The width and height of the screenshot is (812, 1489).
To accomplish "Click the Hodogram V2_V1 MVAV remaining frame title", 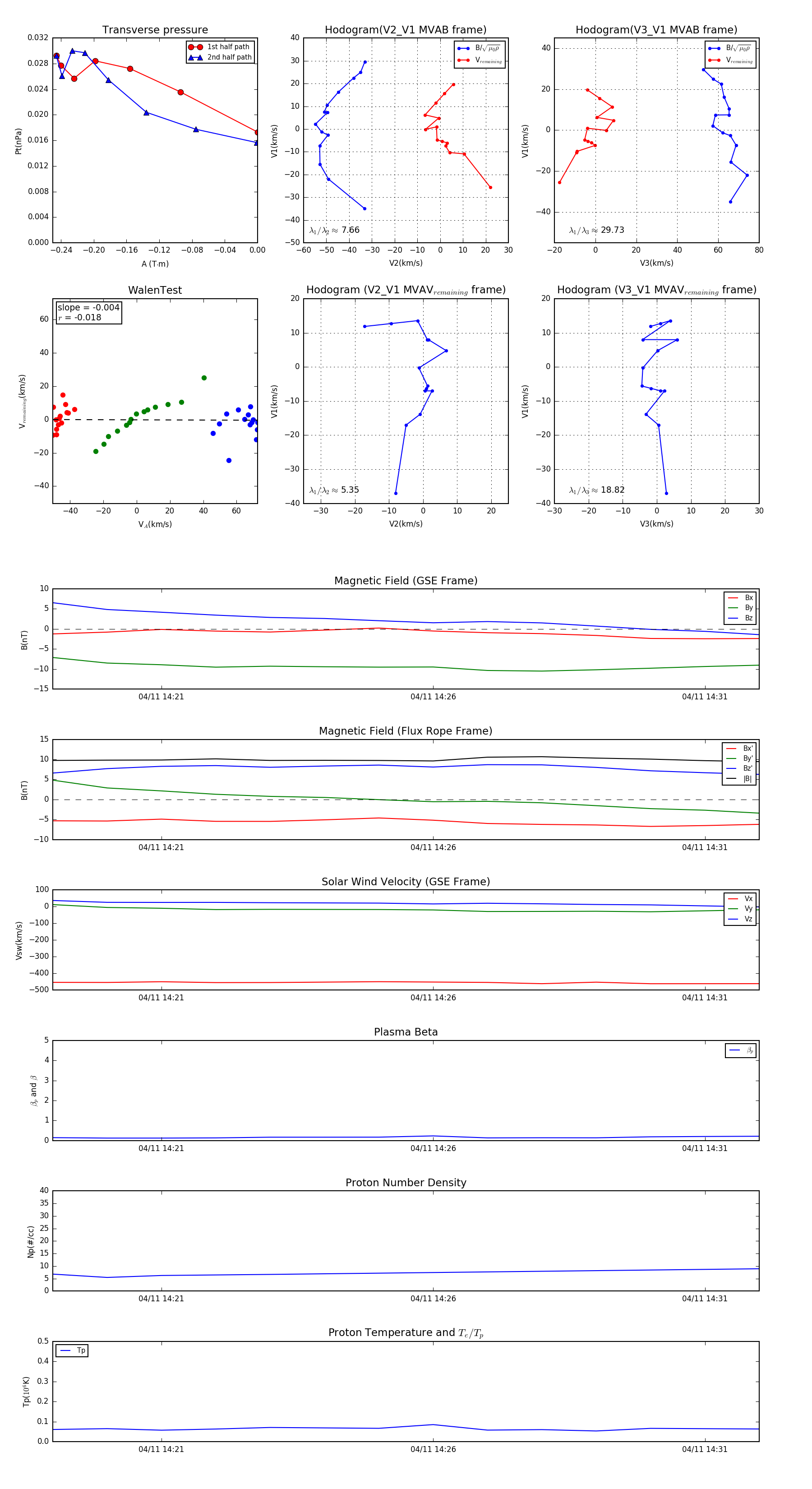I will pyautogui.click(x=406, y=290).
